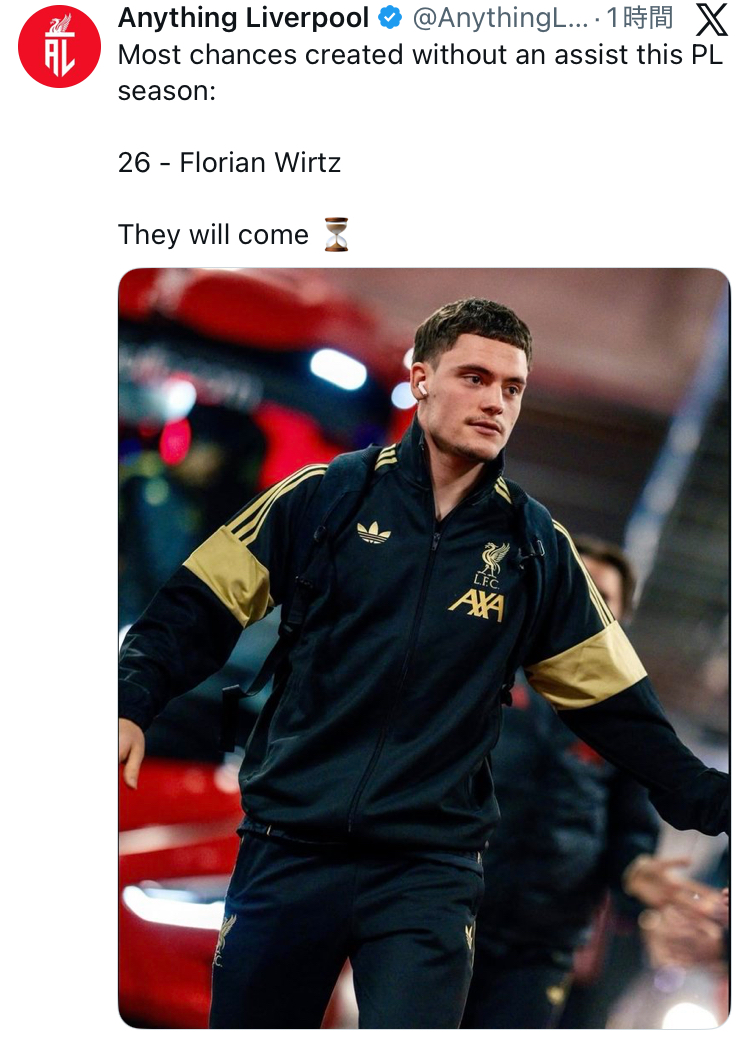This screenshot has width=750, height=1040.
Task: Click the 'They will come' text
Action: click(213, 235)
